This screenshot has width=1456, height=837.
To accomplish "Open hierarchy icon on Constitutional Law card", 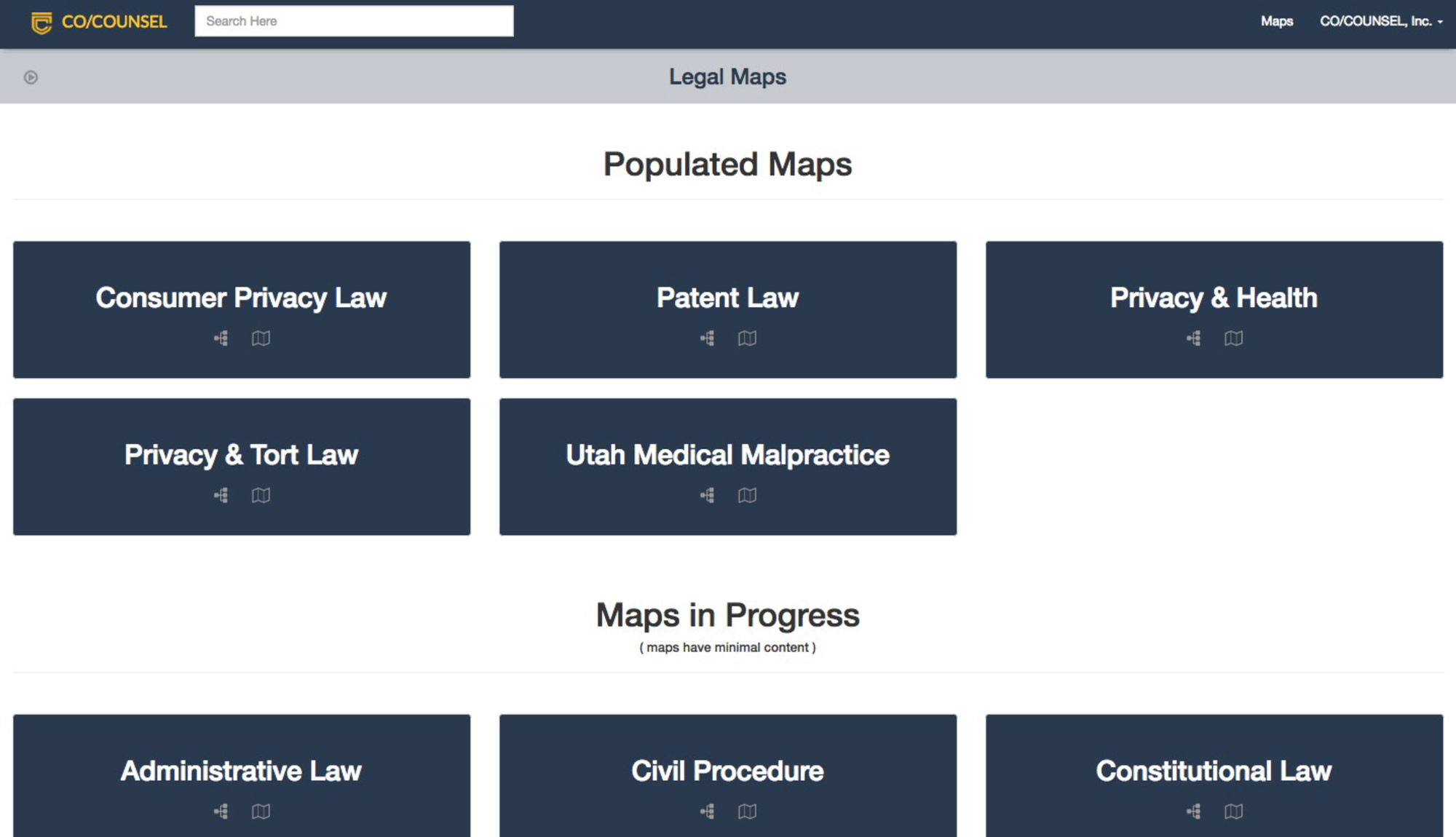I will 1194,812.
